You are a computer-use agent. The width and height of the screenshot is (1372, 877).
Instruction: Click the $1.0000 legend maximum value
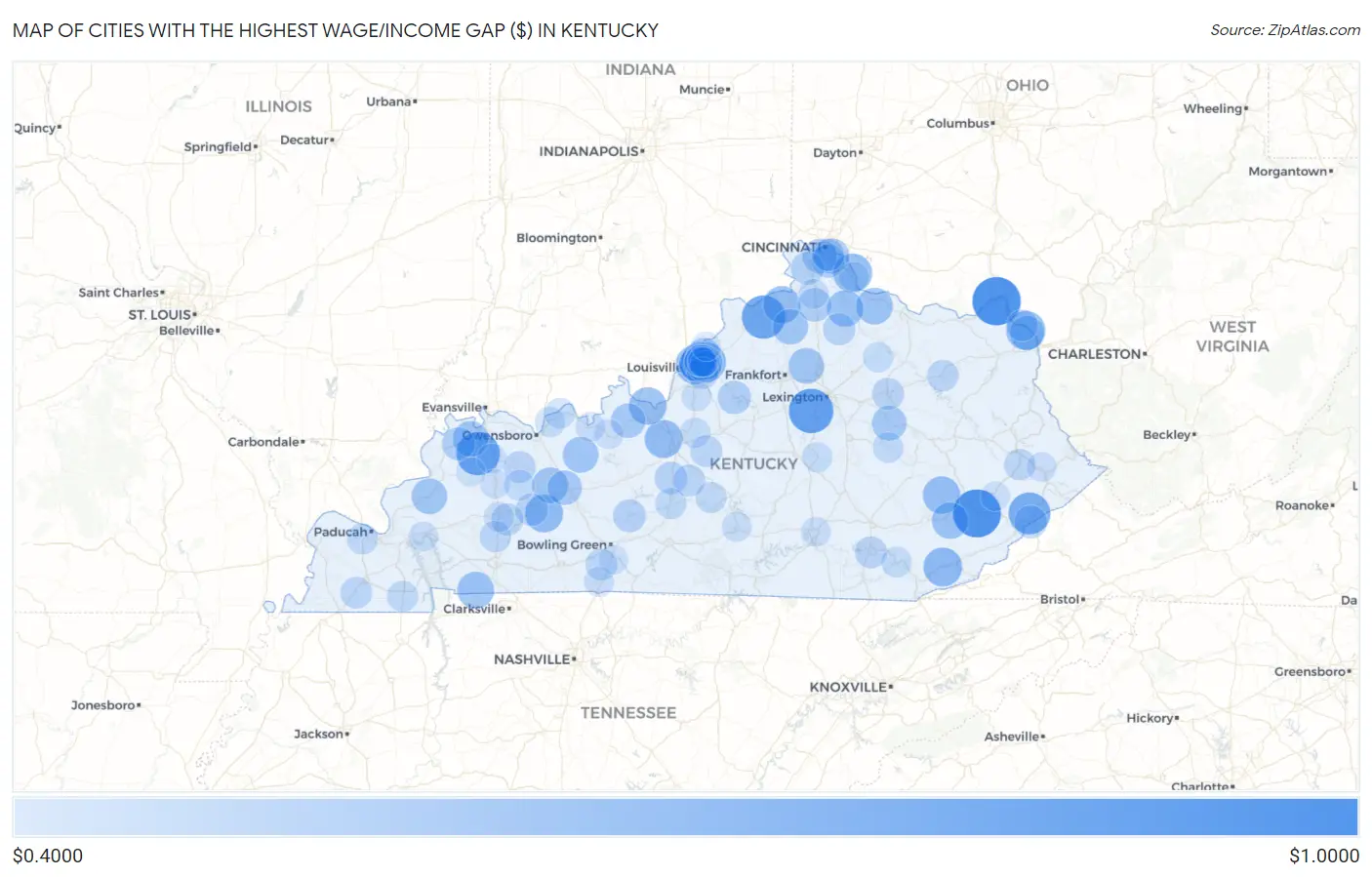[x=1324, y=856]
